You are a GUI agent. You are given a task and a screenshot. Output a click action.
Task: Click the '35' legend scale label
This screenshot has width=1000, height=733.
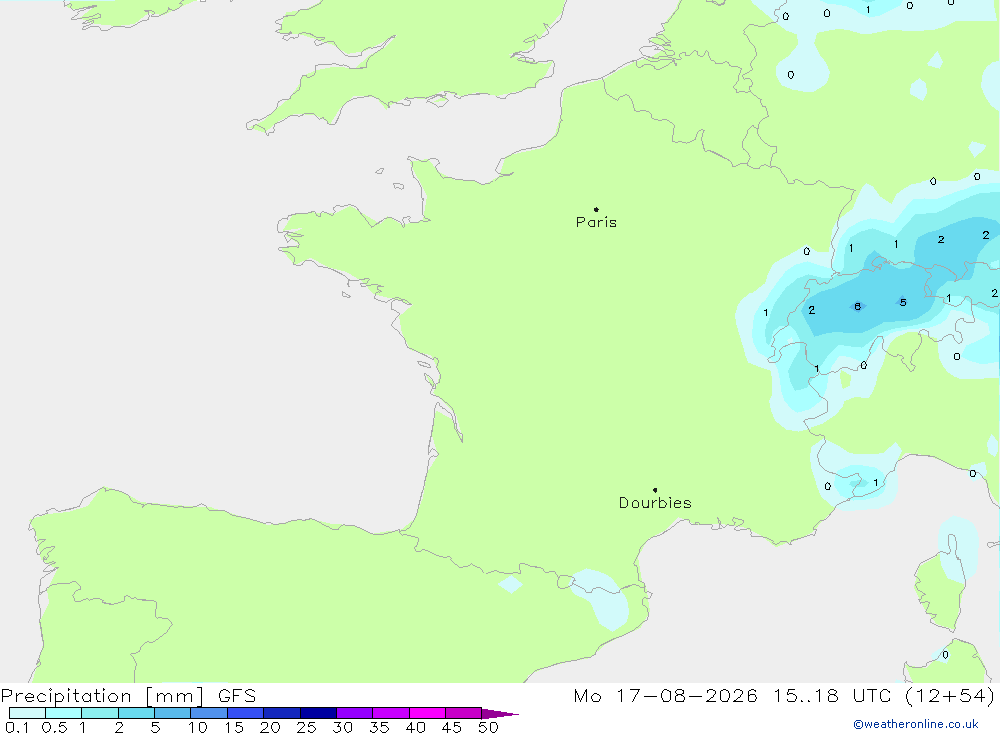click(379, 727)
